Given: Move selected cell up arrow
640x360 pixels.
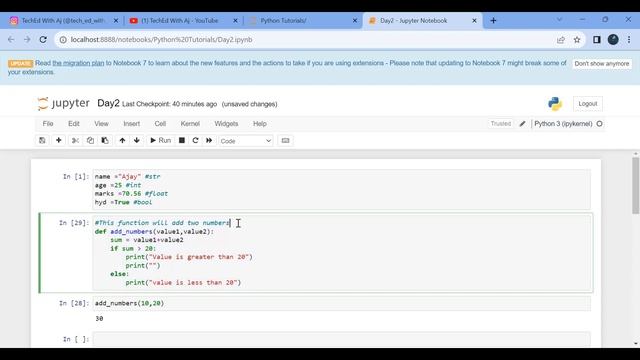Looking at the screenshot, I should click(x=122, y=140).
